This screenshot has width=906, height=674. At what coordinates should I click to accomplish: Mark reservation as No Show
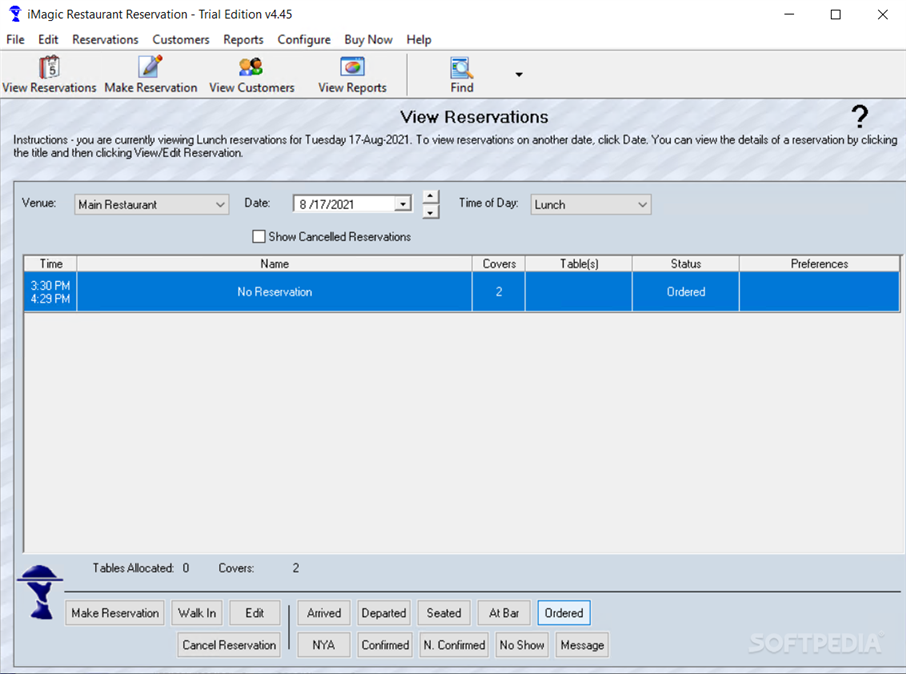click(522, 645)
